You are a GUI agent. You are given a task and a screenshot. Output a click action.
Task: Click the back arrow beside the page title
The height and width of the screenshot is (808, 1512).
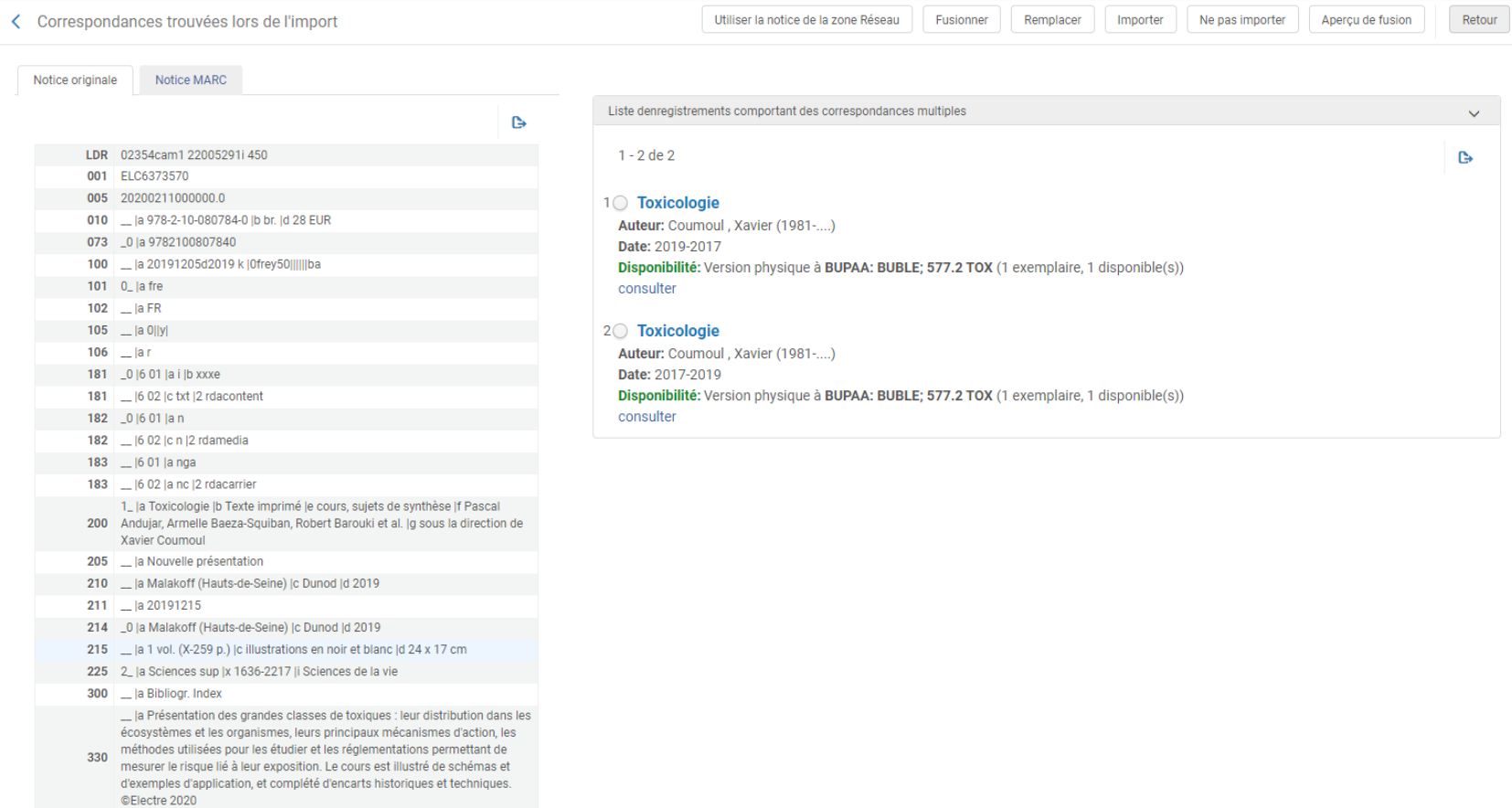tap(16, 21)
